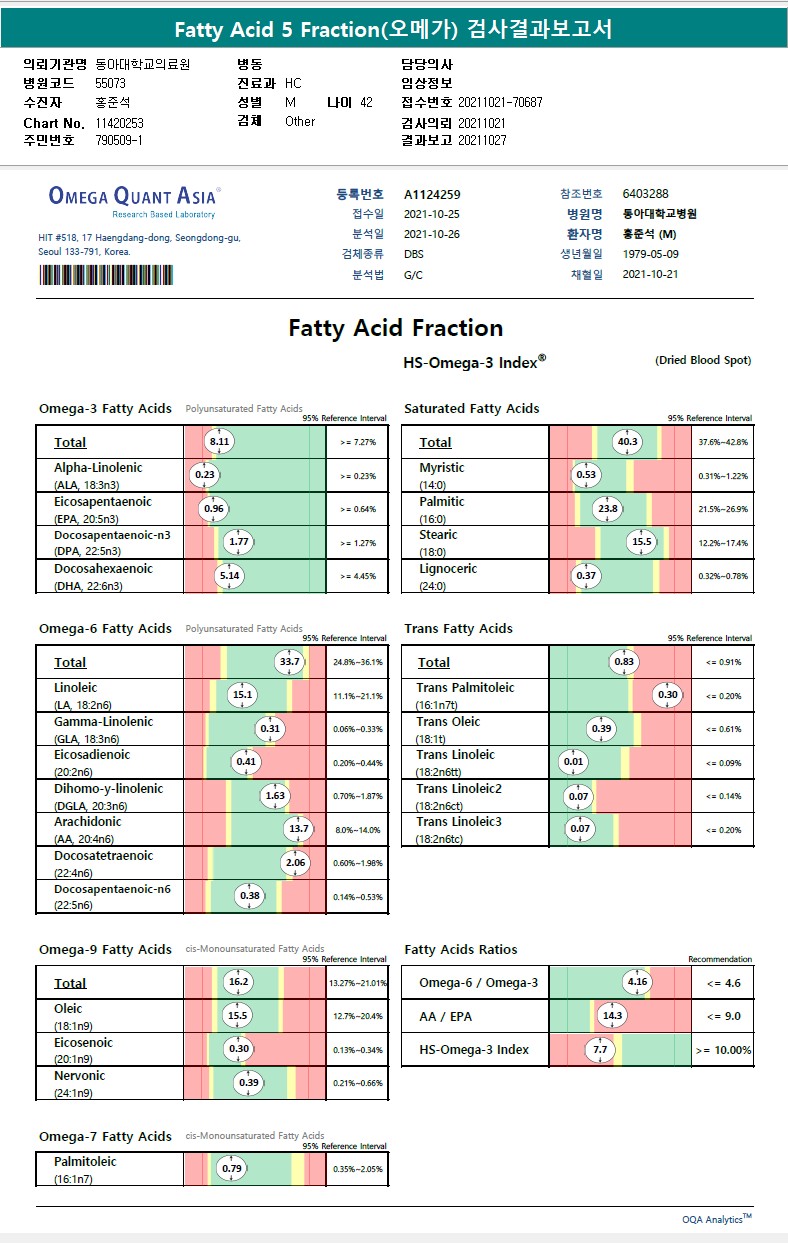Screen dimensions: 788x1243
Task: Select the Palmitoleic 0.79 value marker
Action: click(232, 1168)
